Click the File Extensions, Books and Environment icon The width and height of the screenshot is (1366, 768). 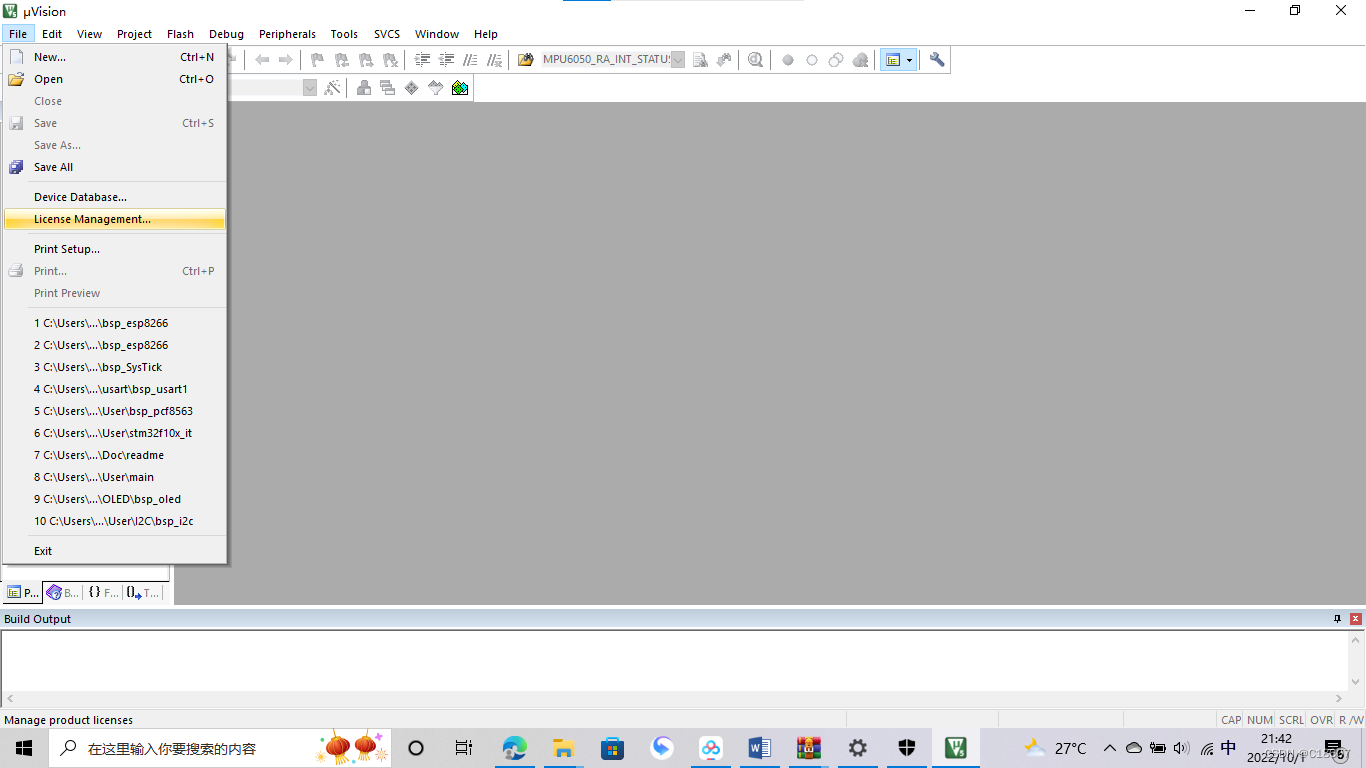coord(364,88)
